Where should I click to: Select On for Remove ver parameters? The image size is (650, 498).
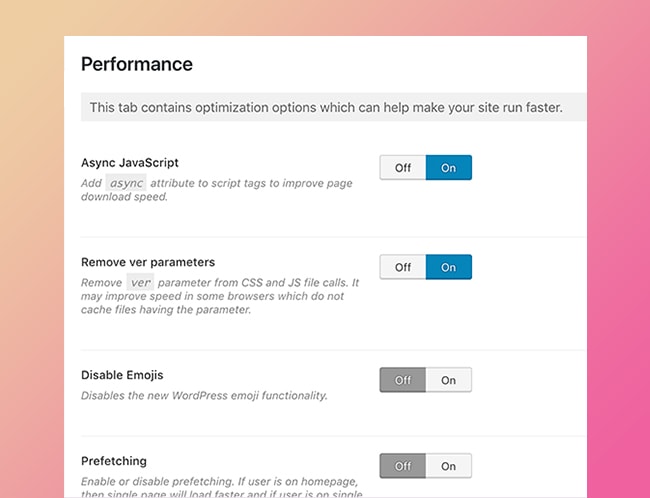click(x=449, y=267)
